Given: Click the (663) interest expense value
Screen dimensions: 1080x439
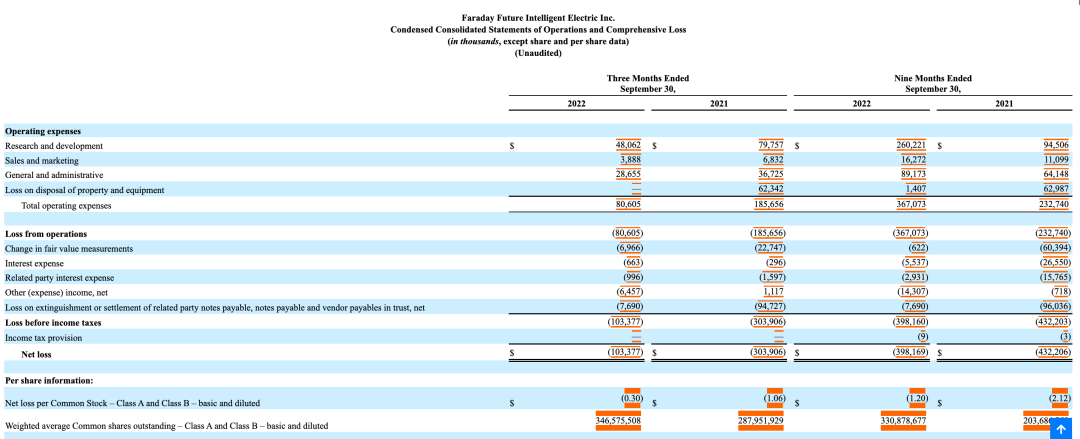Looking at the screenshot, I should [x=634, y=263].
